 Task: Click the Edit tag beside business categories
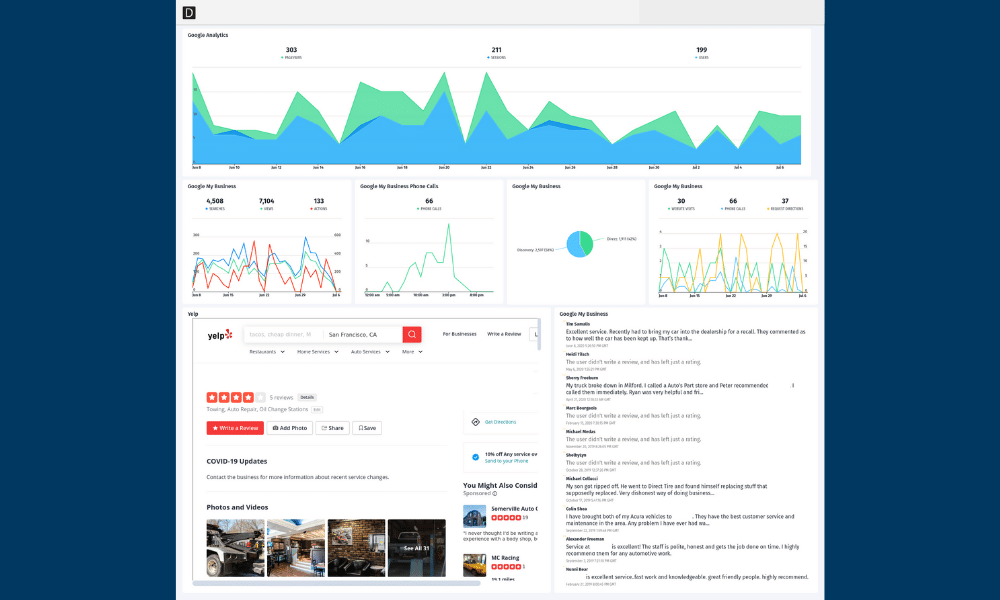point(316,409)
